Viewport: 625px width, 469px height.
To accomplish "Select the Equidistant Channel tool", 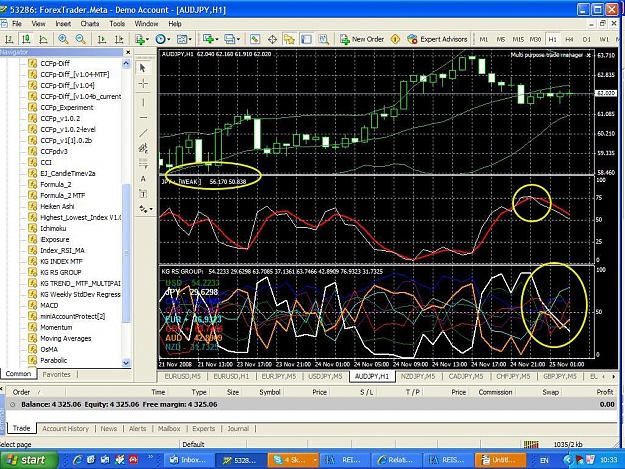I will coord(143,148).
